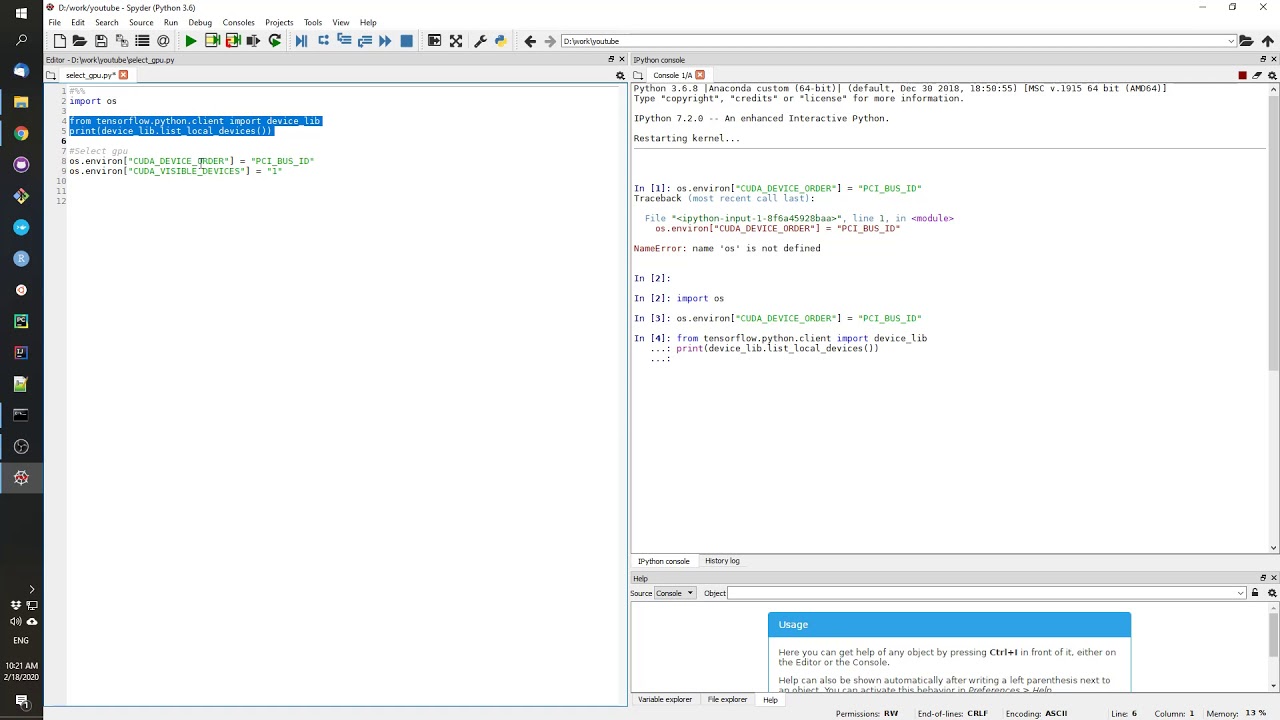Step over the current line in debugger
The height and width of the screenshot is (720, 1280).
point(323,41)
